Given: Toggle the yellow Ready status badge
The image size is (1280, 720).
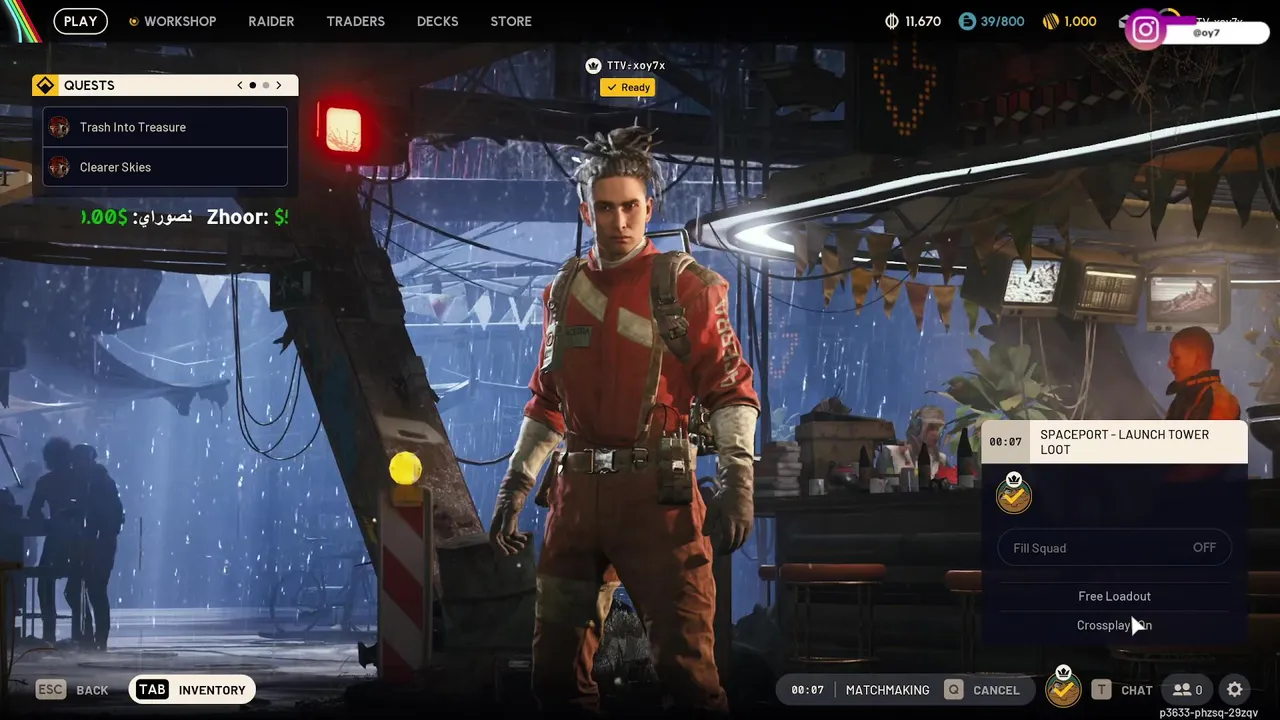Looking at the screenshot, I should tap(628, 88).
